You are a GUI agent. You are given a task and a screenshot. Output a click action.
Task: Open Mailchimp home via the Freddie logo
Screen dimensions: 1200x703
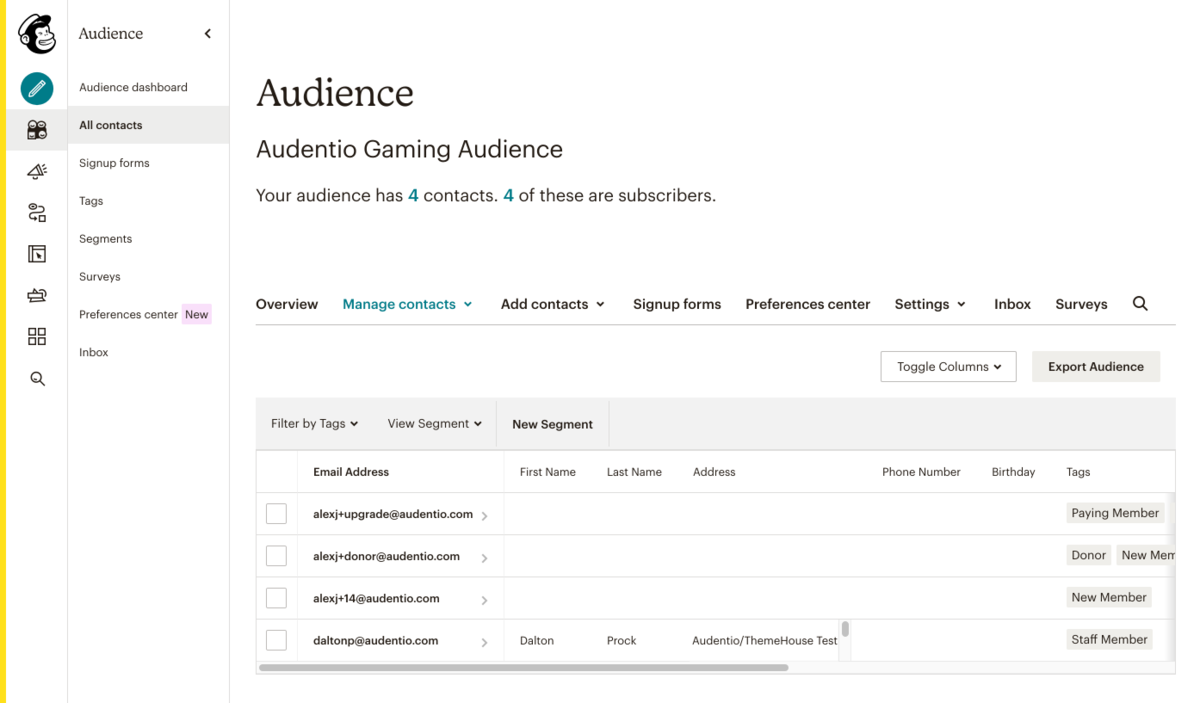click(37, 34)
